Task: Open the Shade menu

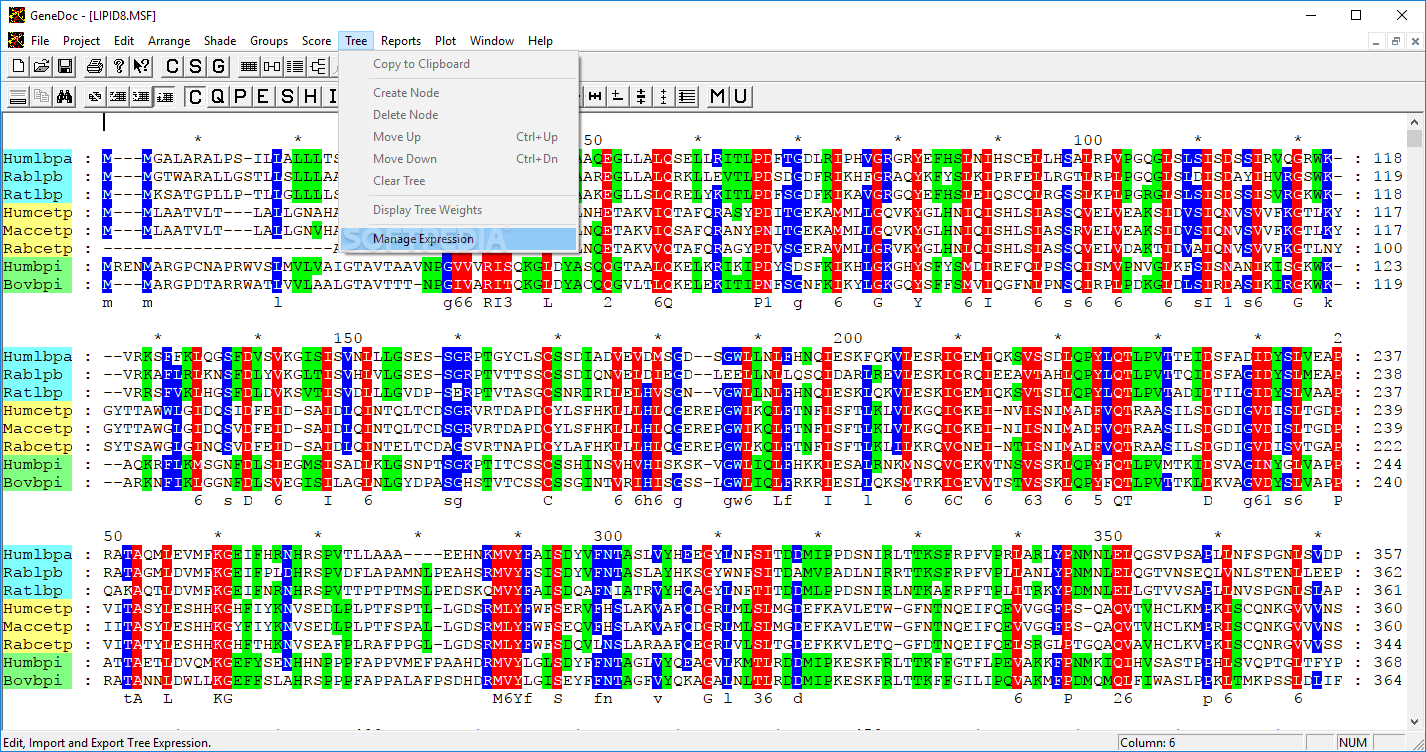Action: click(x=220, y=41)
